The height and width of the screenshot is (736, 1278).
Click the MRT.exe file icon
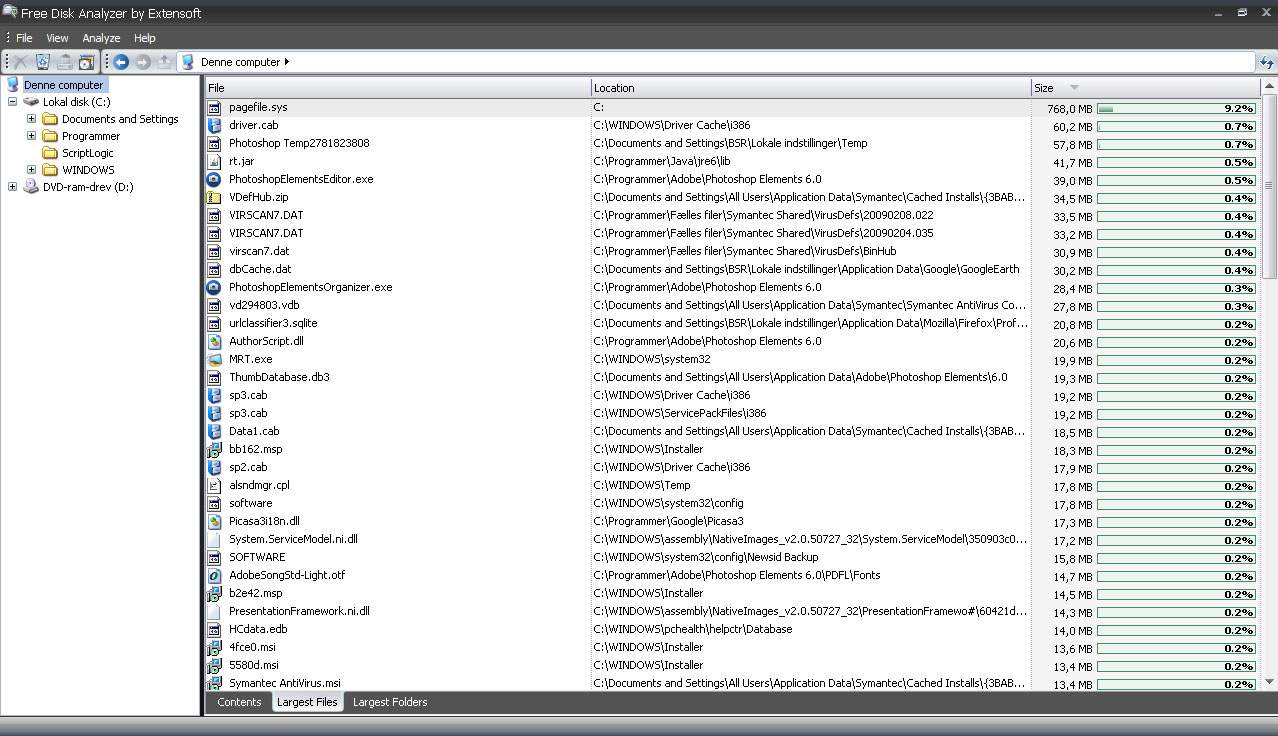[214, 359]
